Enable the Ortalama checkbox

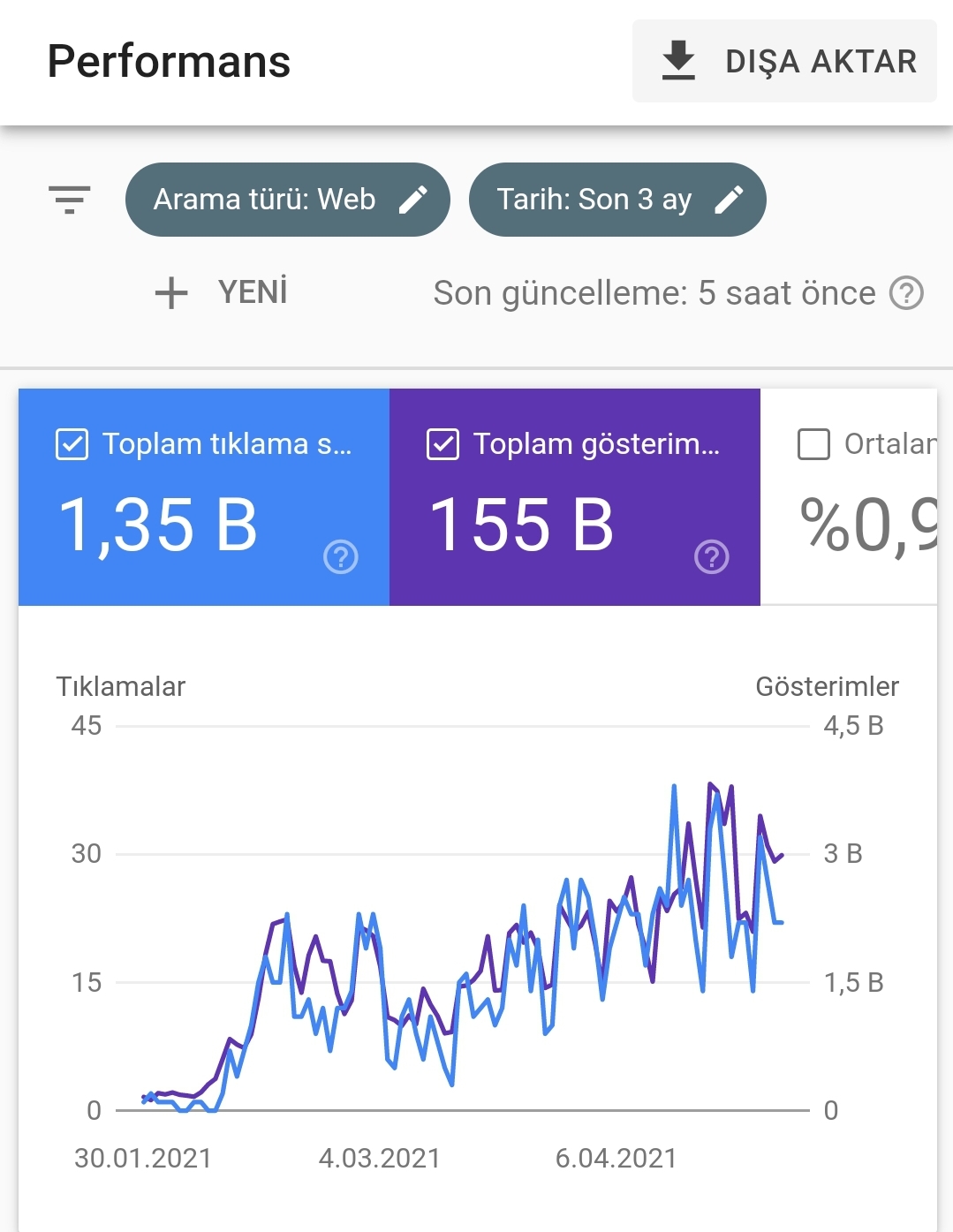[x=813, y=444]
